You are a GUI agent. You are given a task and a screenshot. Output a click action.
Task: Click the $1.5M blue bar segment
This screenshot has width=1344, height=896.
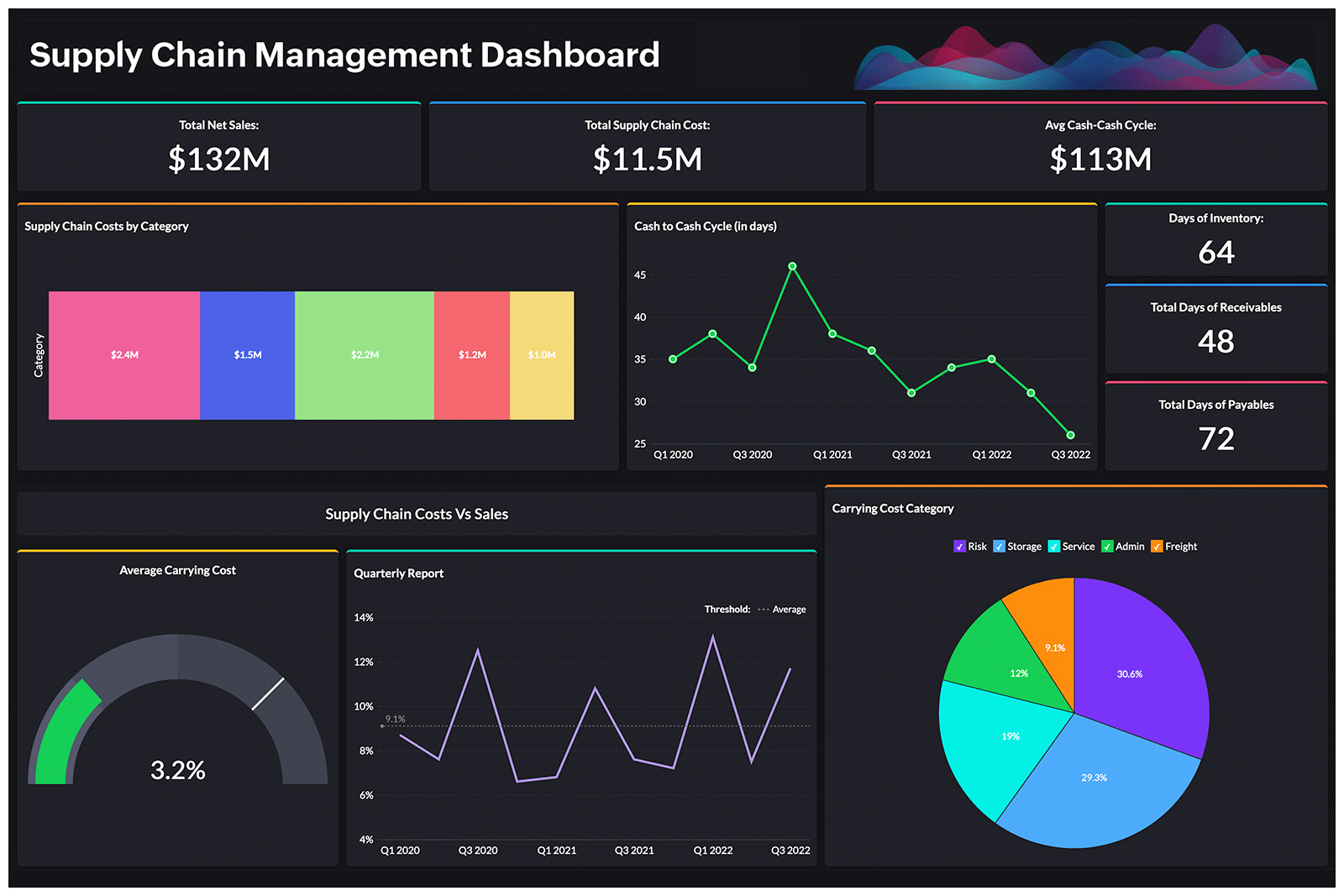[248, 354]
